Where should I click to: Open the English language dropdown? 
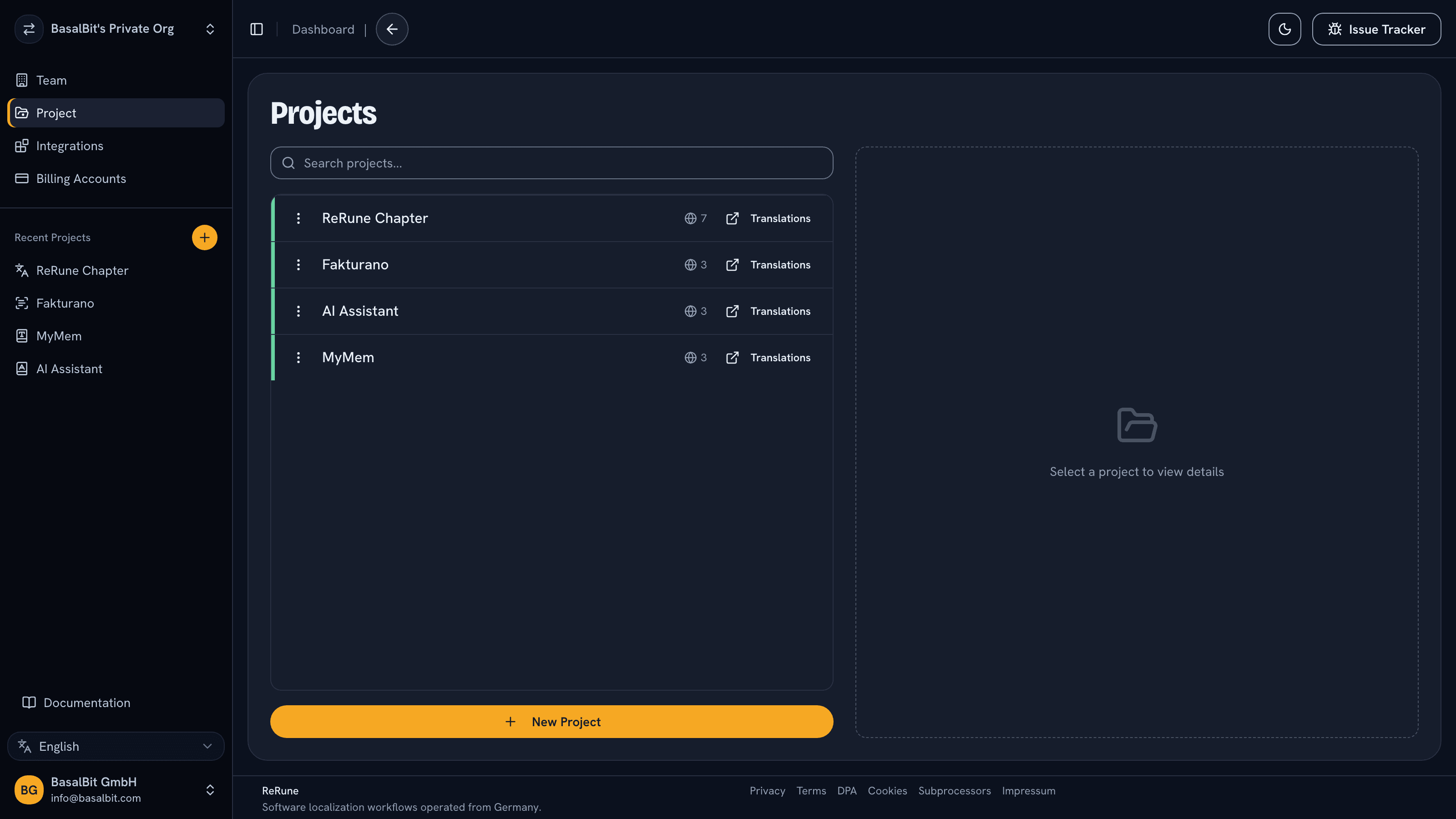point(116,746)
